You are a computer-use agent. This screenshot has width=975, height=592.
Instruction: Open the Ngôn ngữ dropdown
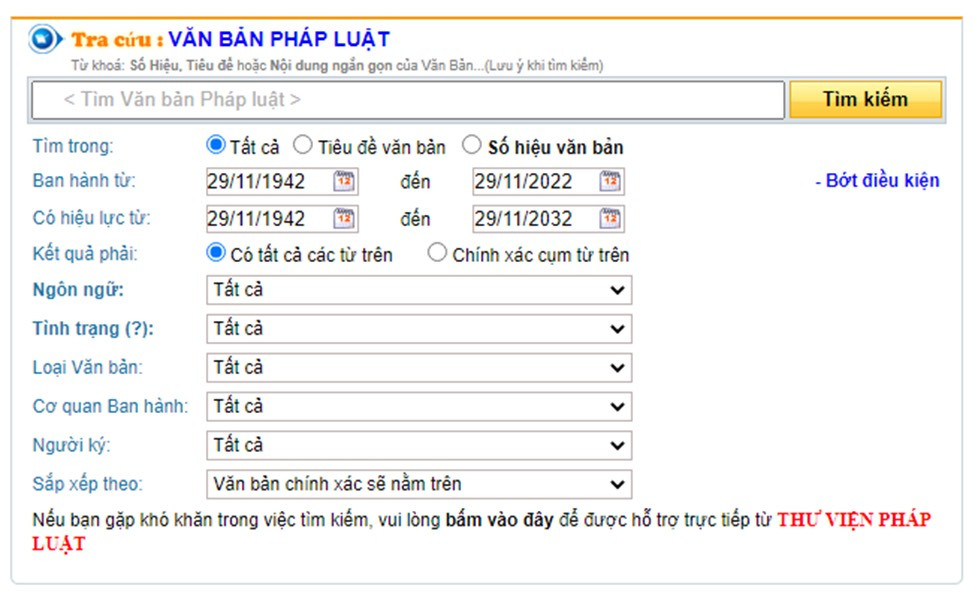pyautogui.click(x=418, y=290)
